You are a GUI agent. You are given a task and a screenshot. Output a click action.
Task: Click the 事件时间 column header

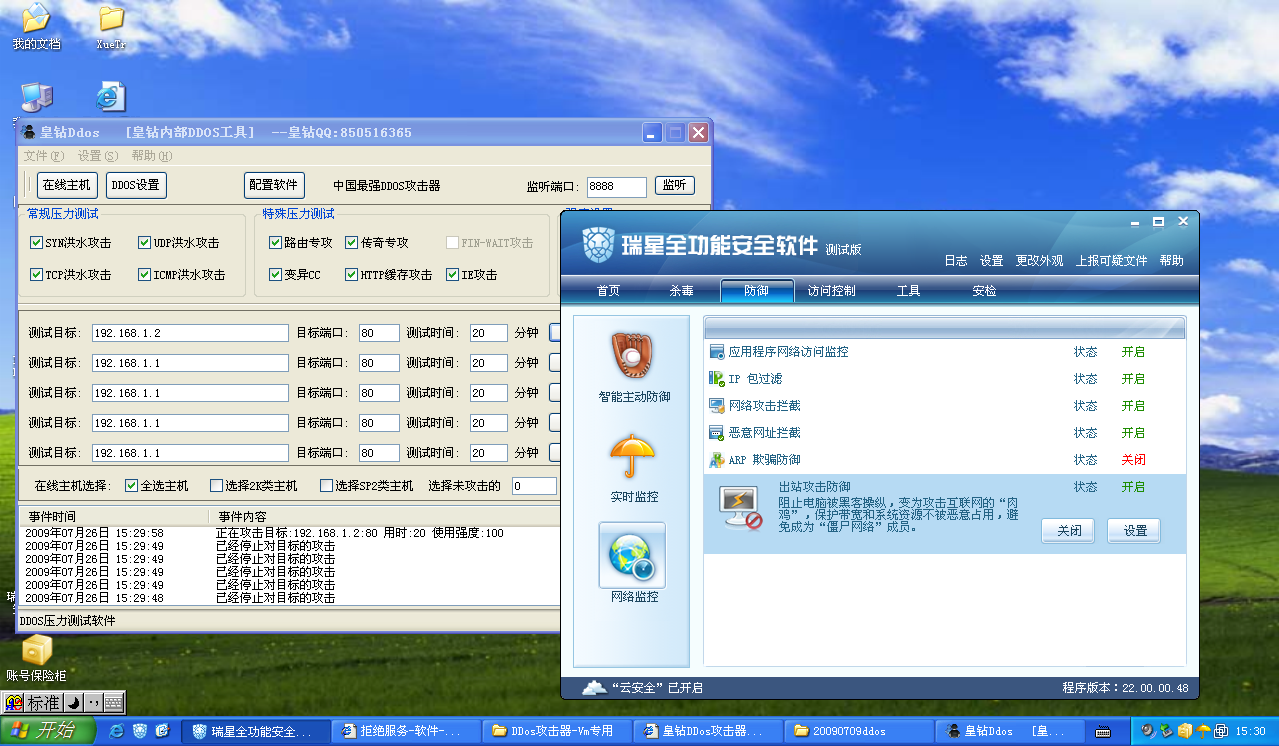[114, 517]
